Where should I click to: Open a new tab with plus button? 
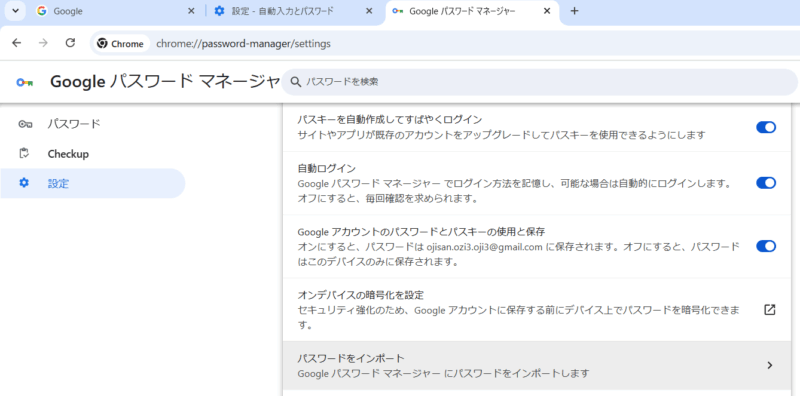[574, 11]
